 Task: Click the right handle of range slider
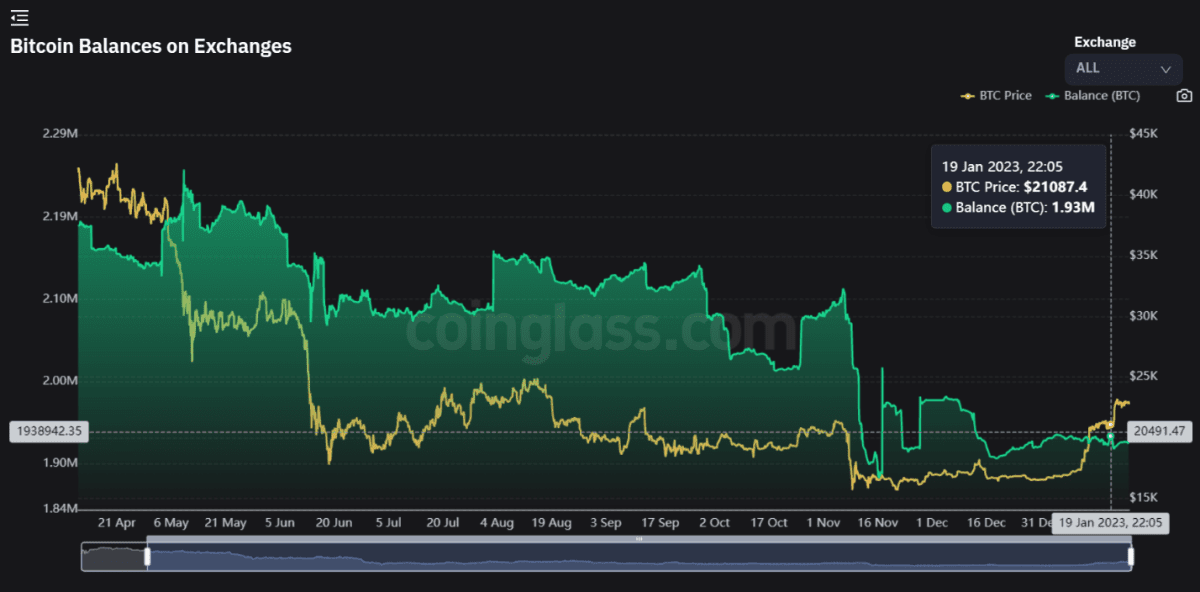coord(1131,556)
